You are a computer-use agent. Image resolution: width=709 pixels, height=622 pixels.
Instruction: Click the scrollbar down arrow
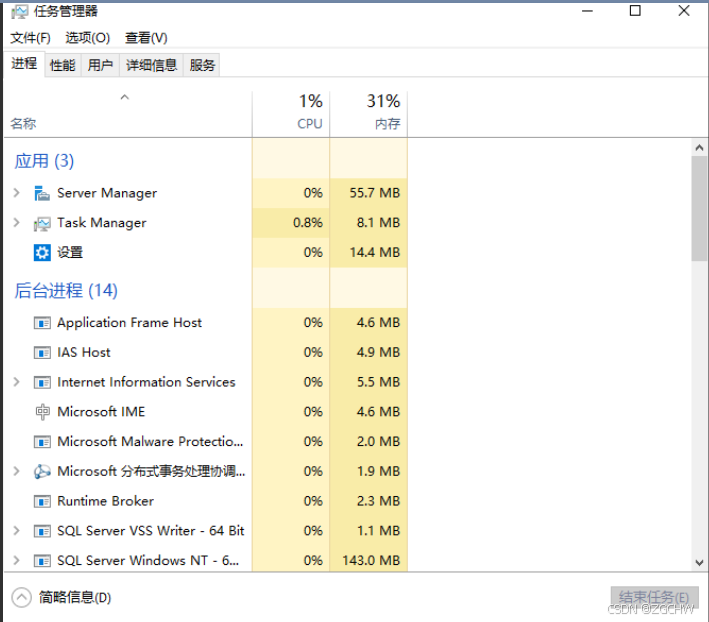699,563
